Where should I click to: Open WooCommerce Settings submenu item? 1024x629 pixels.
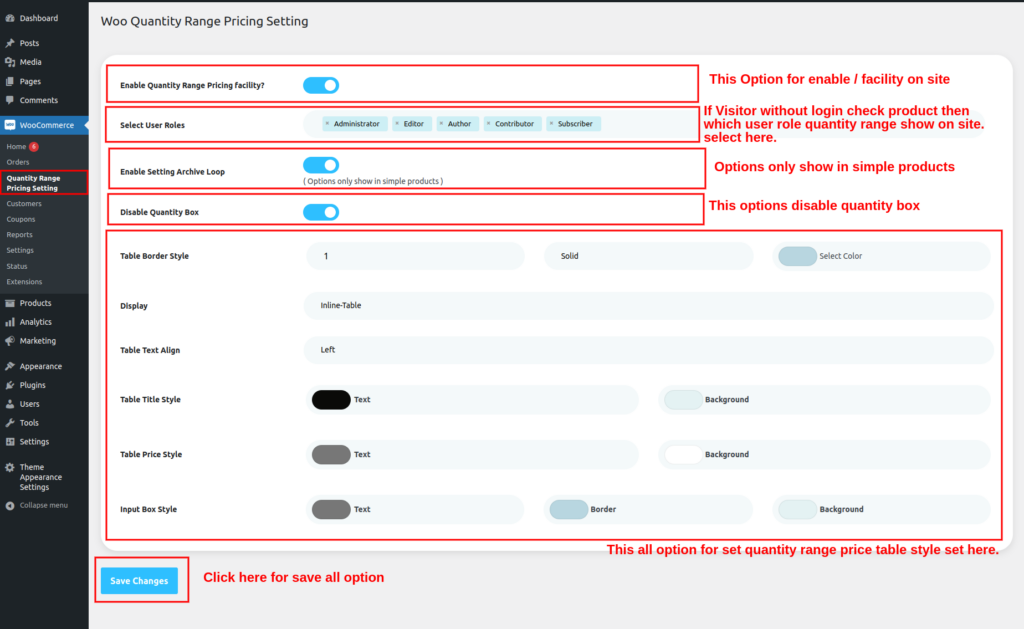tap(20, 250)
